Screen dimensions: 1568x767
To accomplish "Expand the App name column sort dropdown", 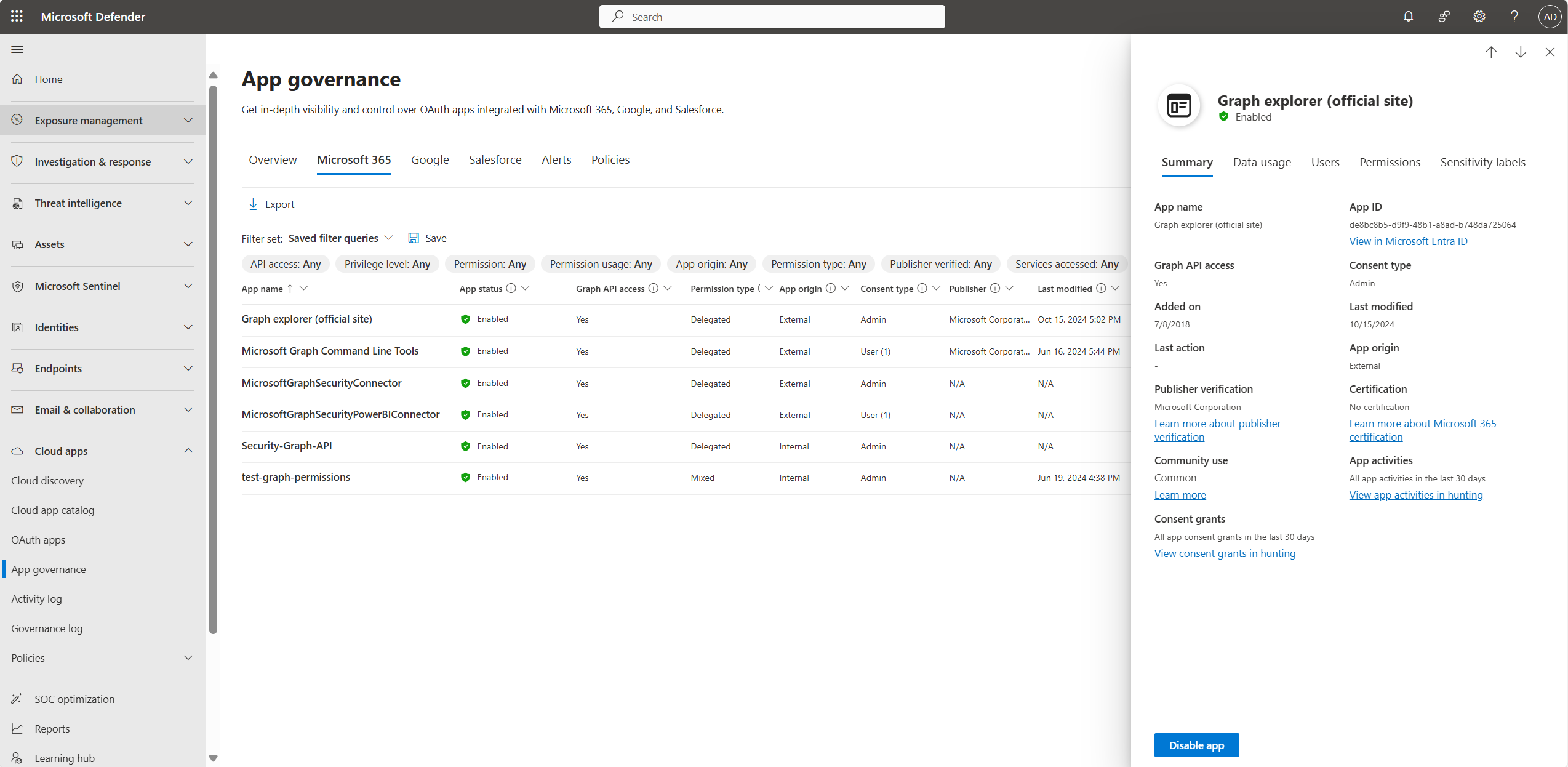I will pyautogui.click(x=305, y=289).
